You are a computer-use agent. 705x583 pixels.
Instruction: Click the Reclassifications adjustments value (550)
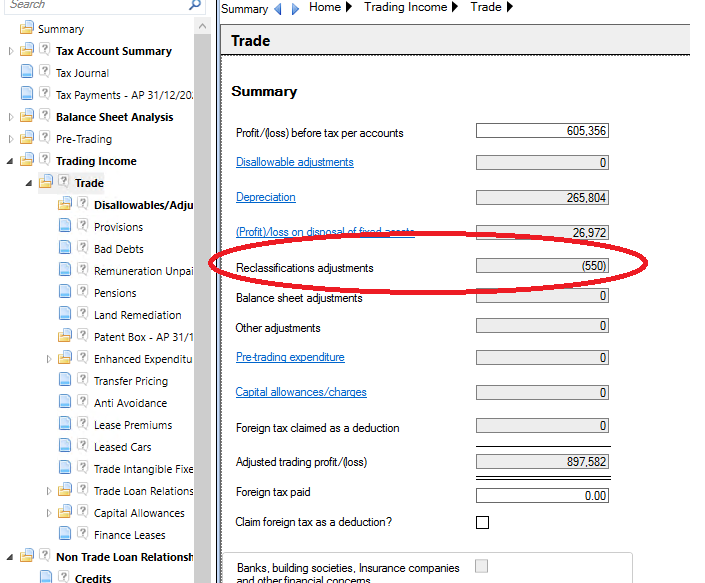point(542,265)
